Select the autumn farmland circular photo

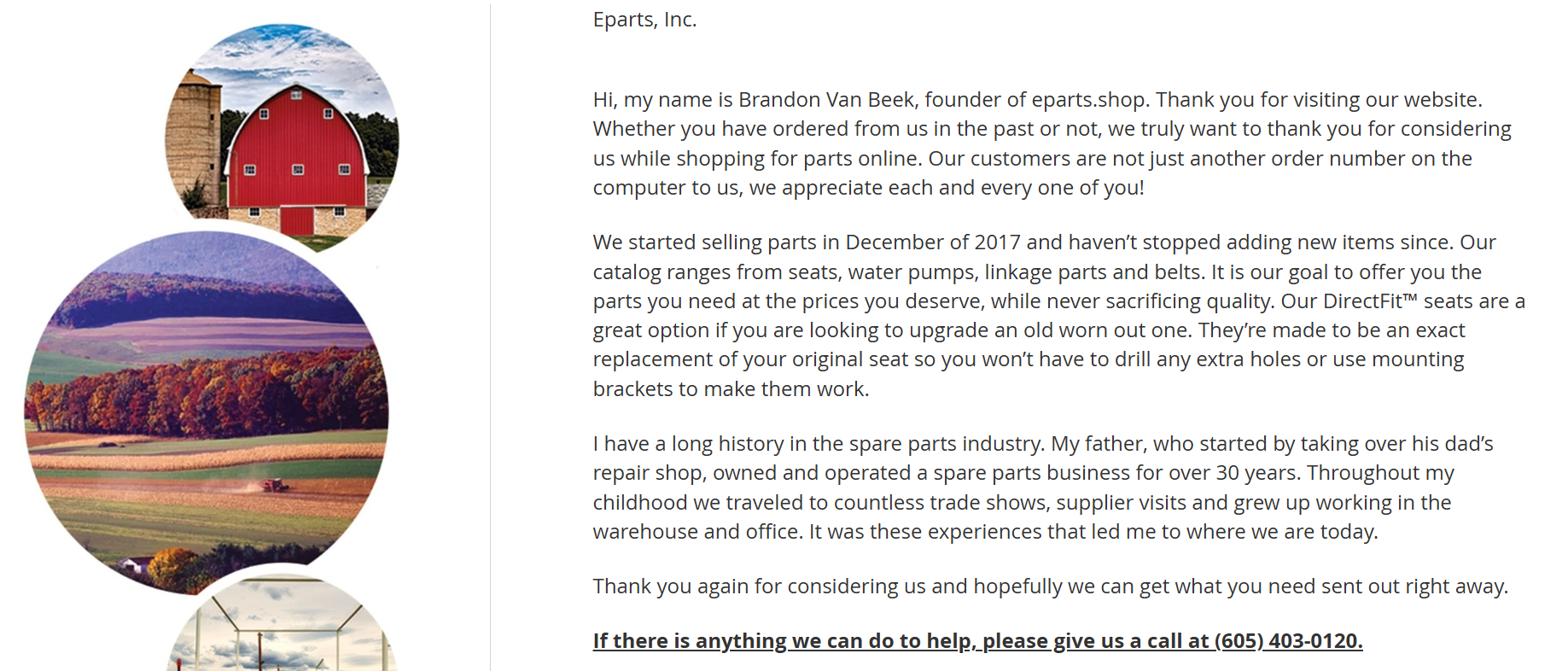pyautogui.click(x=207, y=413)
